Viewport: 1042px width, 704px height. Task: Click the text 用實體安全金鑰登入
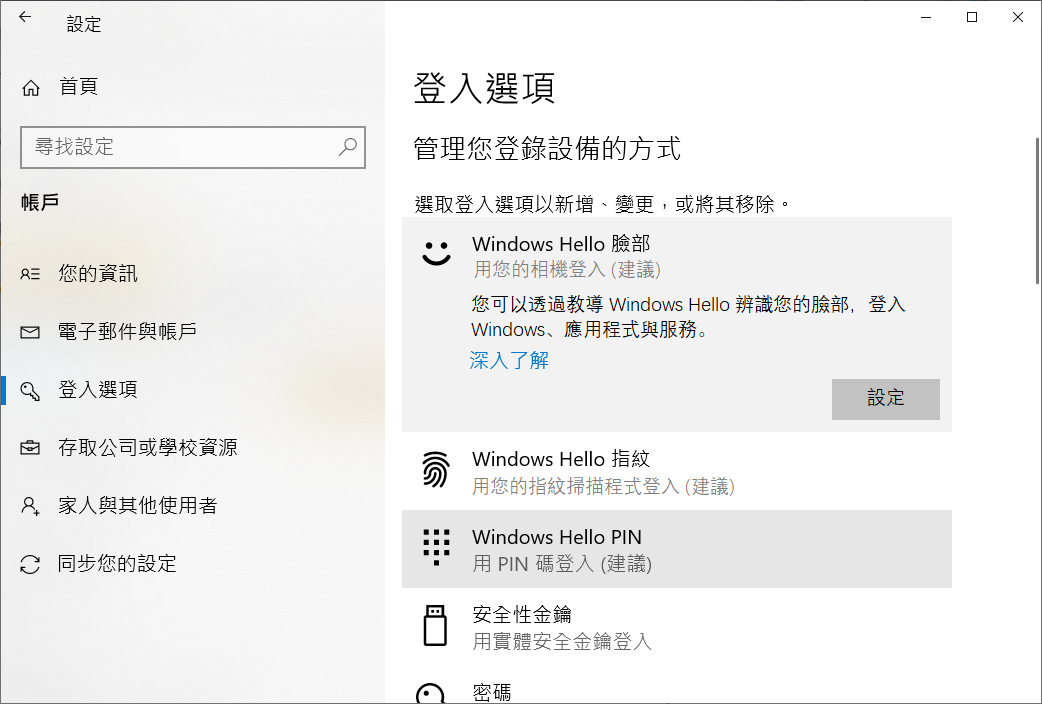point(562,642)
